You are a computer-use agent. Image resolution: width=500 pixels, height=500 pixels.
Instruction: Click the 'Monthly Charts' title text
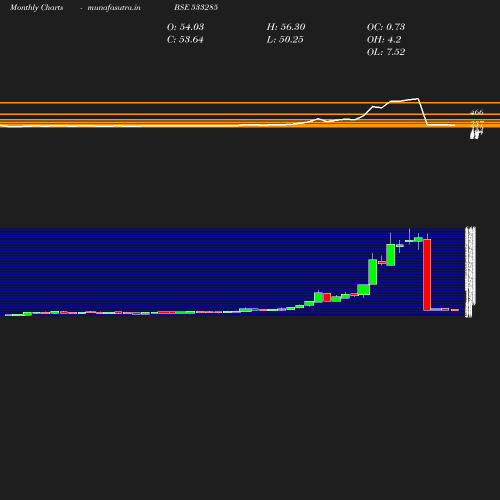pyautogui.click(x=37, y=8)
